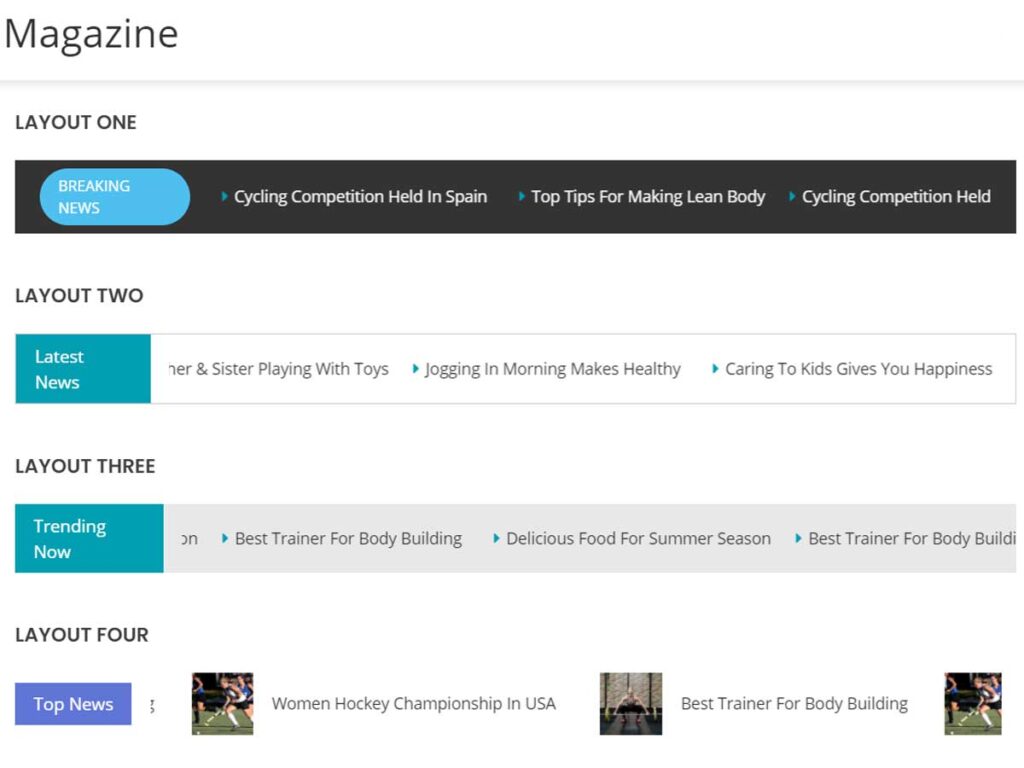The width and height of the screenshot is (1024, 768).
Task: Click the Top News button
Action: click(x=73, y=704)
